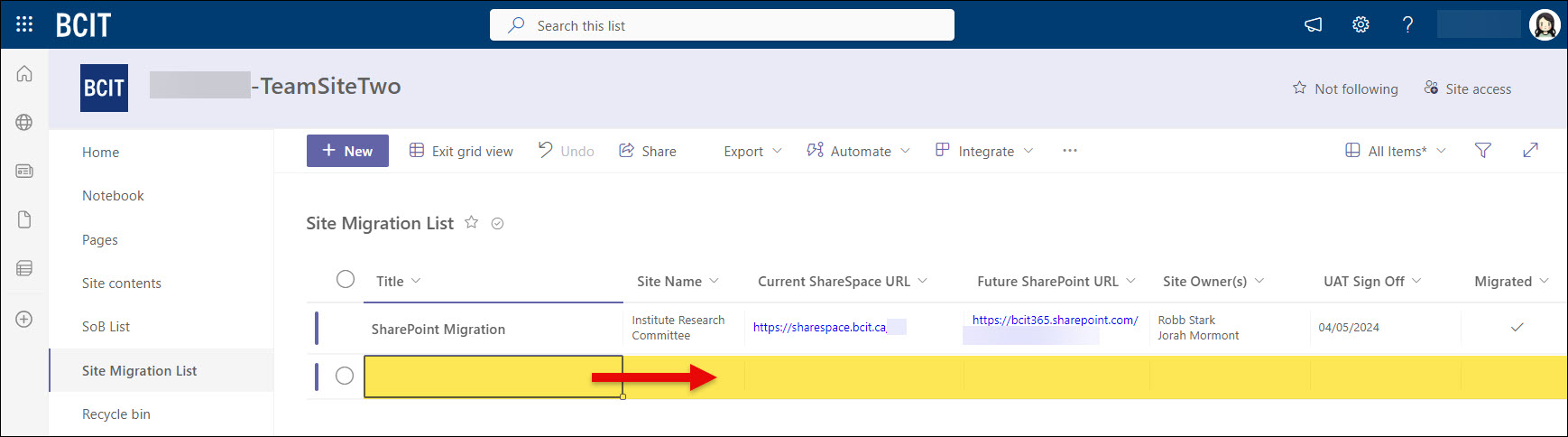Toggle the Migrated checkmark cell
Image resolution: width=1568 pixels, height=437 pixels.
pyautogui.click(x=1517, y=327)
